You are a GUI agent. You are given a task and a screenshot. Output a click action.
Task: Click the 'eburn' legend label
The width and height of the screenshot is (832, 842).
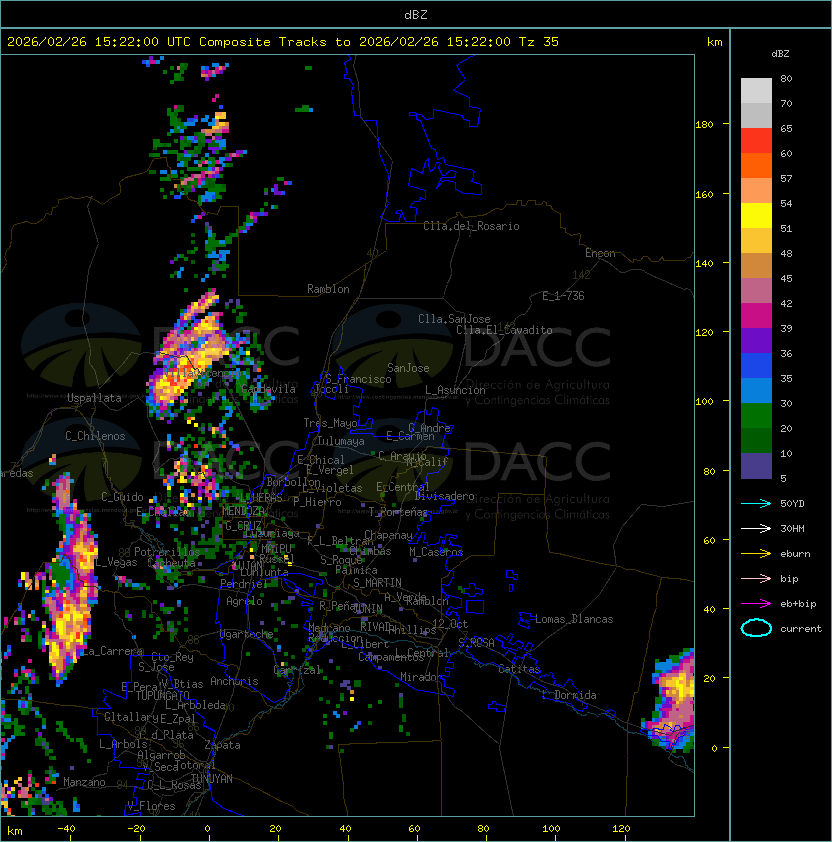click(x=795, y=554)
